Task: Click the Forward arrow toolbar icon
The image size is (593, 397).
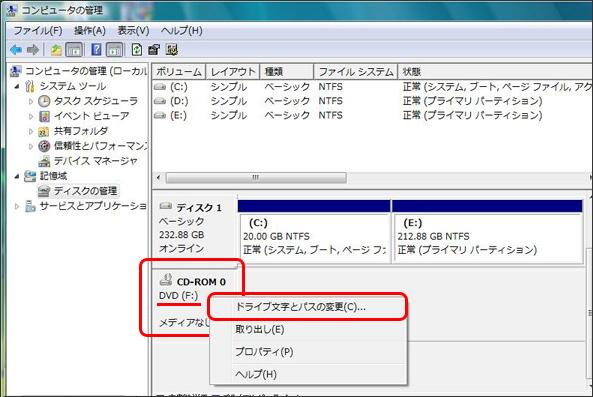Action: (33, 50)
